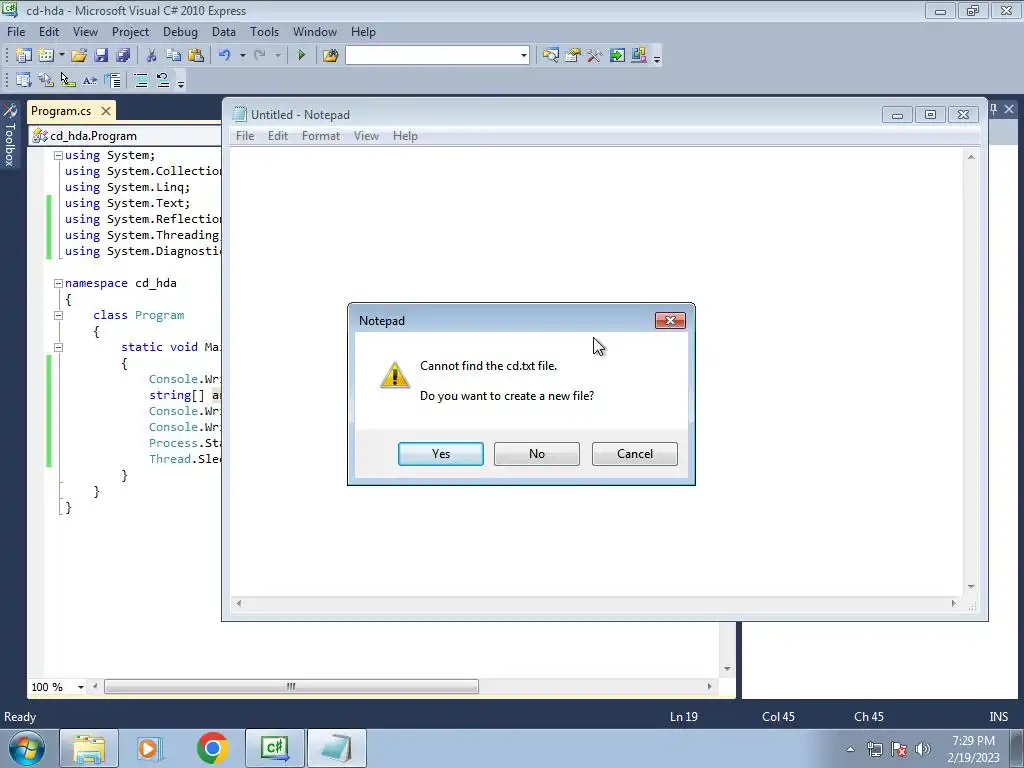
Task: Click the Ln 19 status bar entry
Action: point(684,717)
